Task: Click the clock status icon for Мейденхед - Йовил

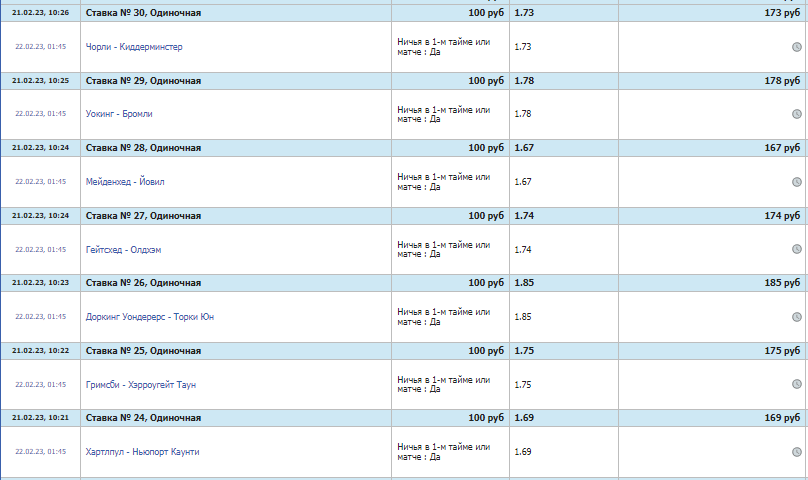Action: [797, 182]
